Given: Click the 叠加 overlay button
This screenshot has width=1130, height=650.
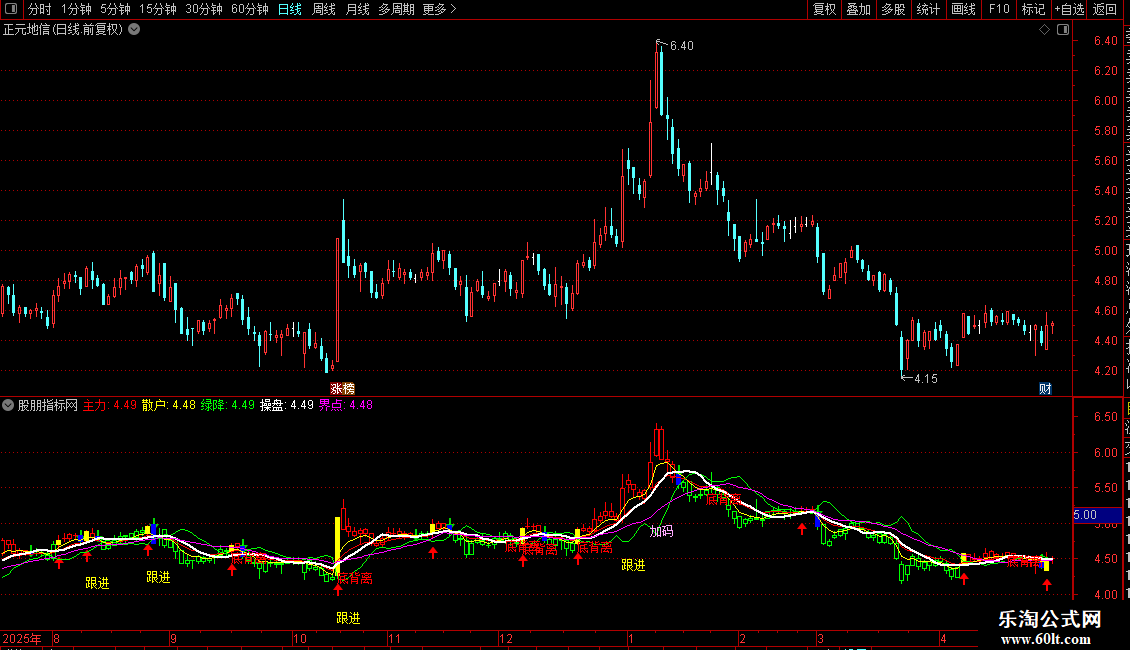Looking at the screenshot, I should click(858, 9).
